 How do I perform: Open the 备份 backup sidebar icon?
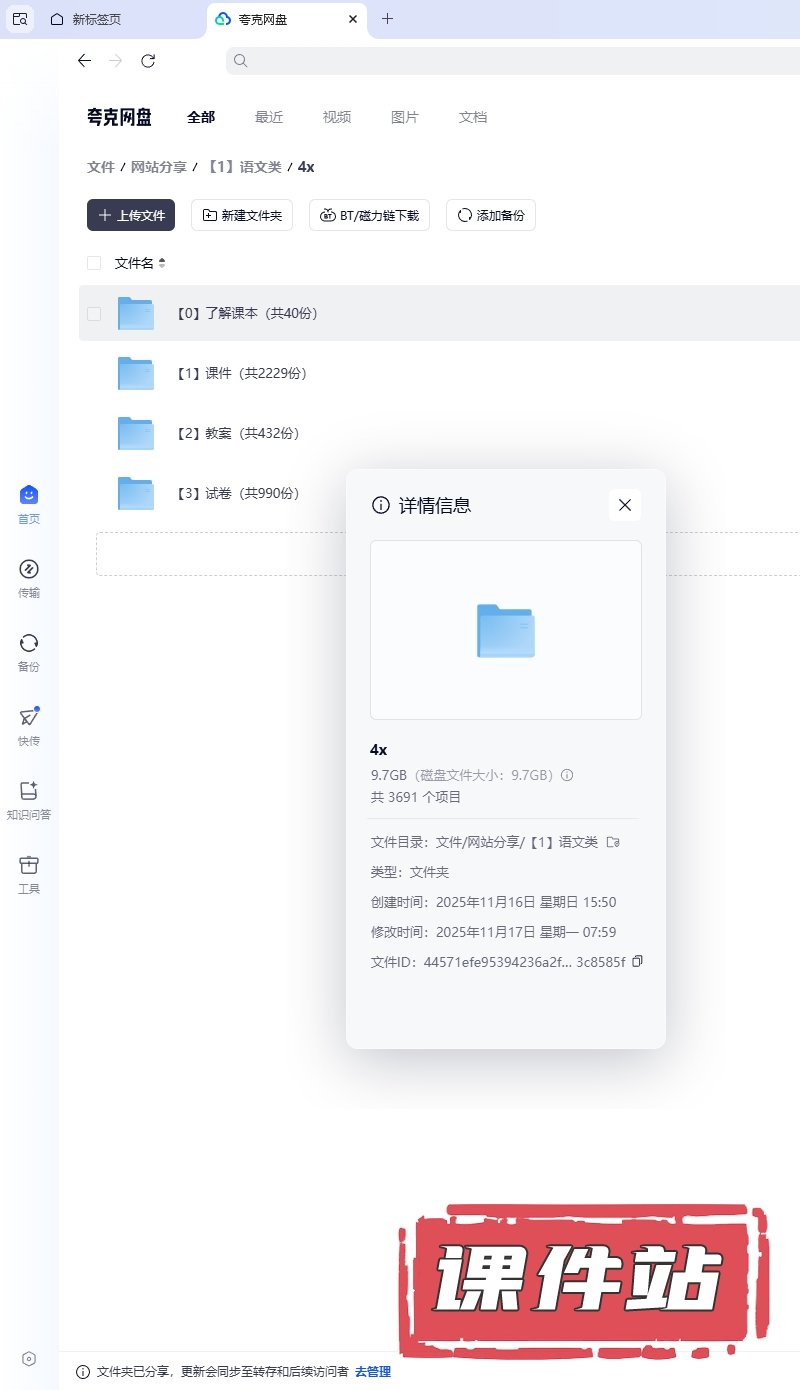click(x=28, y=644)
